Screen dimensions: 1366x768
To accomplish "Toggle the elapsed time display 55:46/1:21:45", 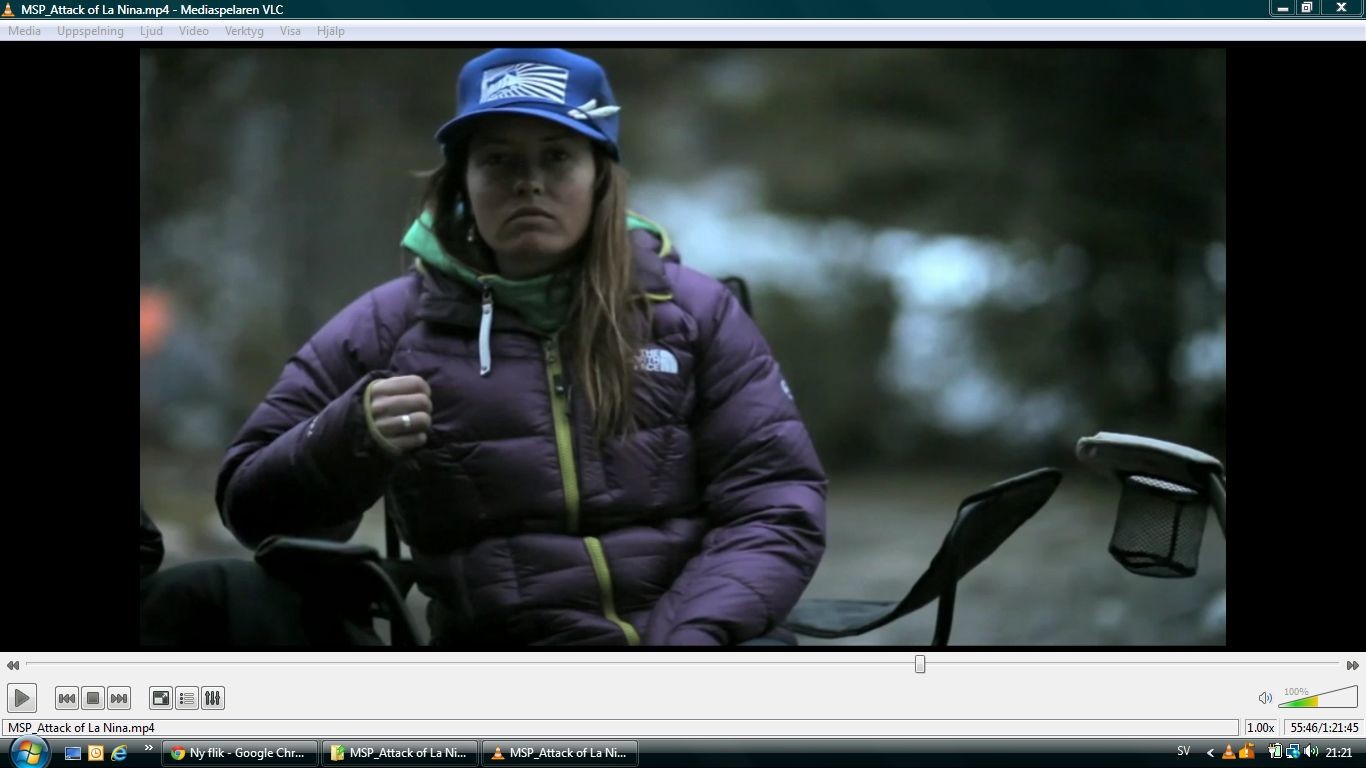I will click(x=1324, y=728).
